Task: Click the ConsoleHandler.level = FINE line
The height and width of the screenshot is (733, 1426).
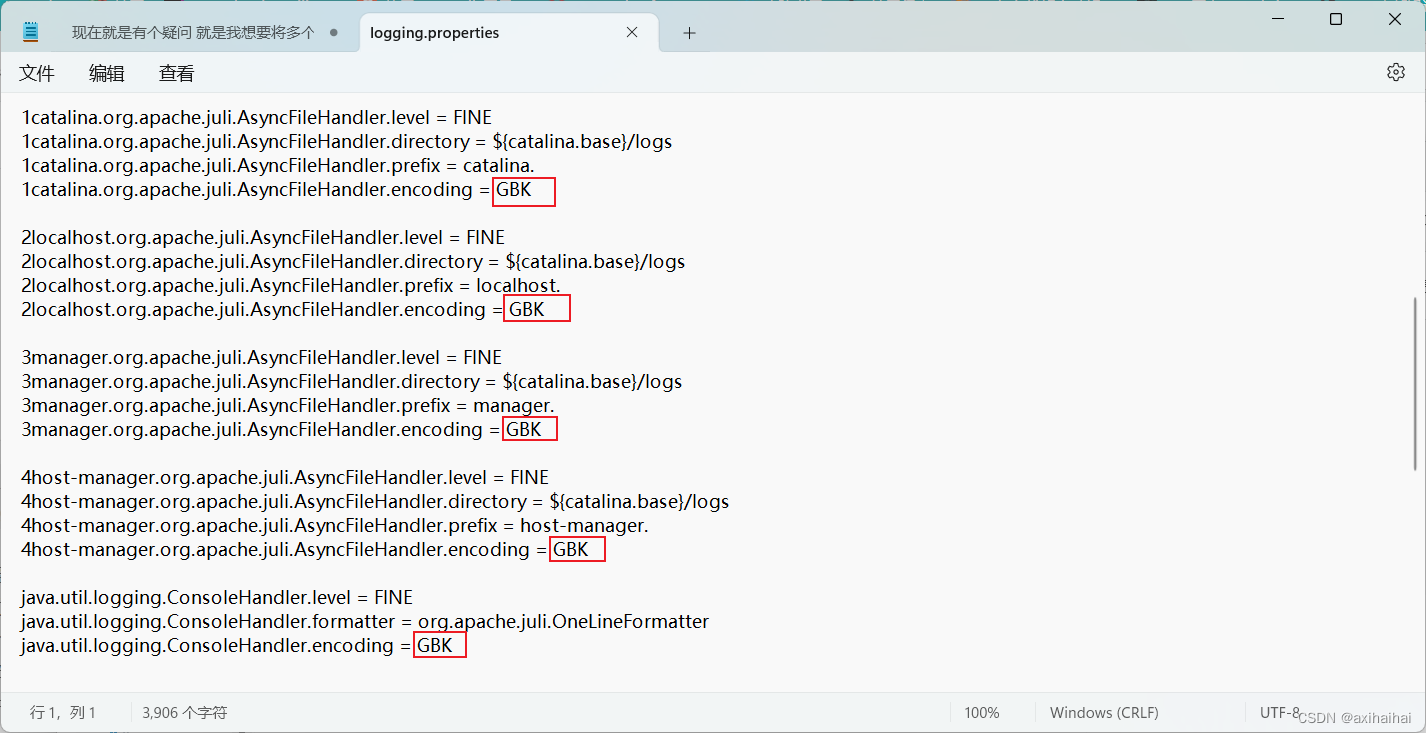Action: (217, 597)
